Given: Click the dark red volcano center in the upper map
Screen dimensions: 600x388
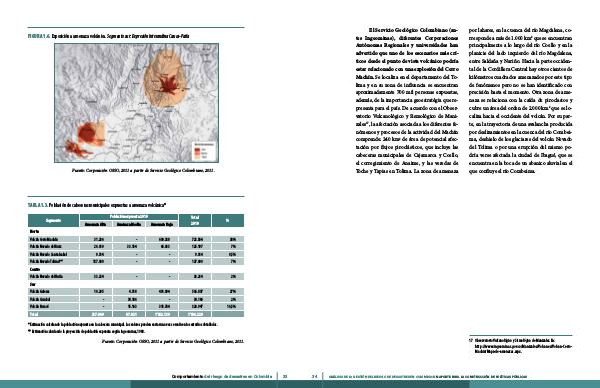Looking at the screenshot, I should [168, 85].
